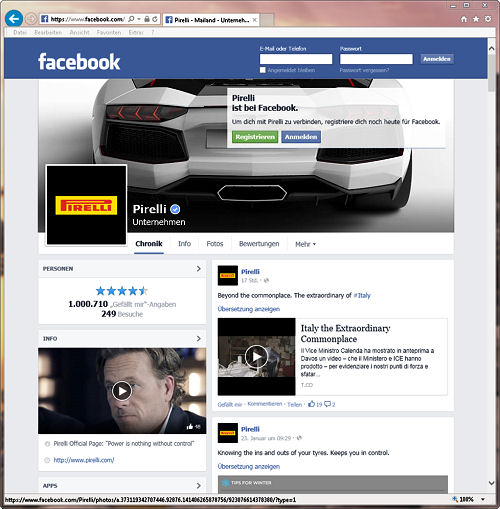Image resolution: width=500 pixels, height=509 pixels.
Task: Refresh the page with the reload icon
Action: pyautogui.click(x=155, y=19)
